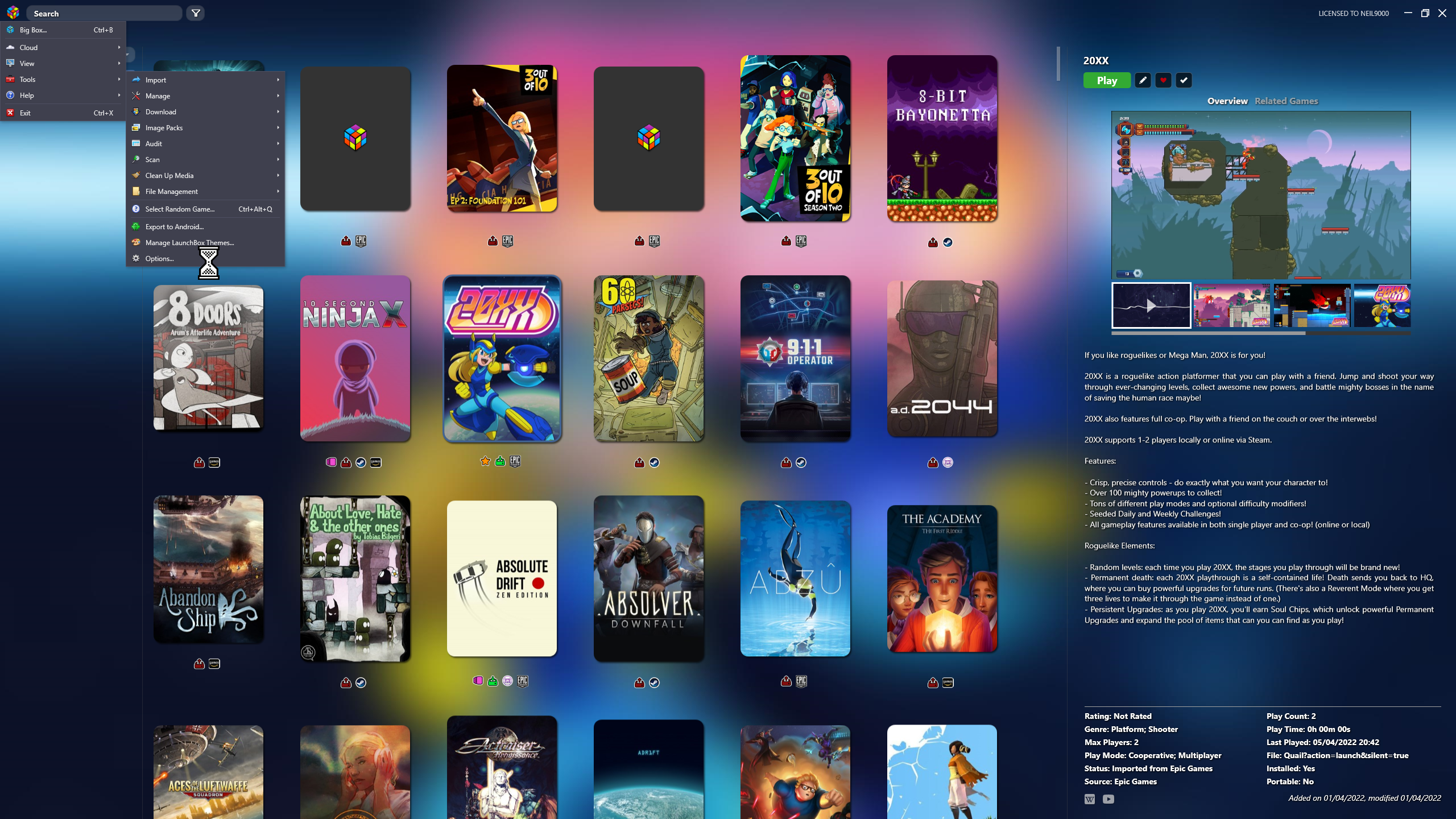Image resolution: width=1456 pixels, height=819 pixels.
Task: Expand the Download submenu
Action: pyautogui.click(x=205, y=111)
